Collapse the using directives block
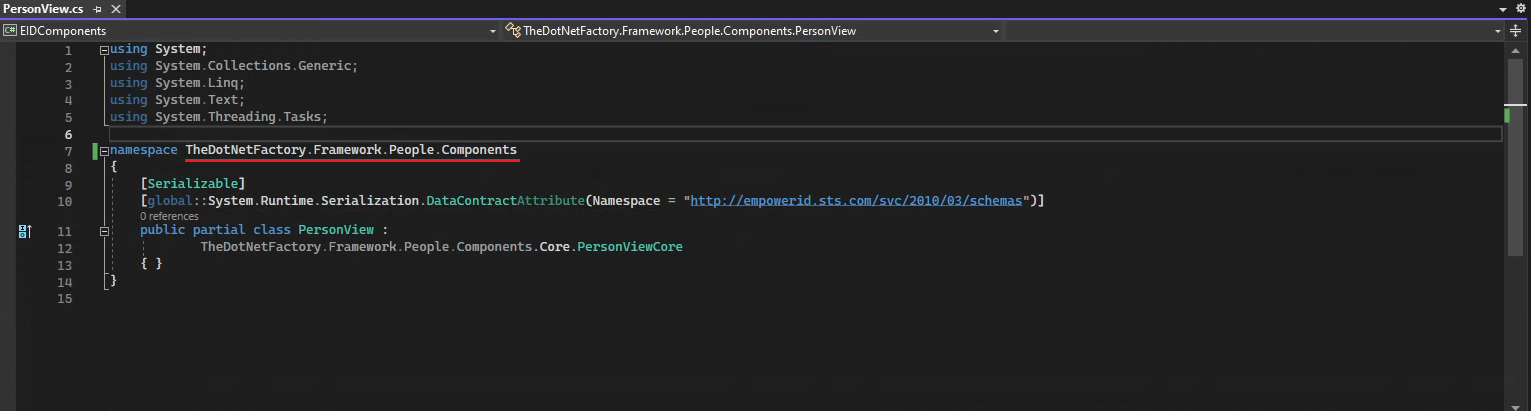 tap(104, 50)
